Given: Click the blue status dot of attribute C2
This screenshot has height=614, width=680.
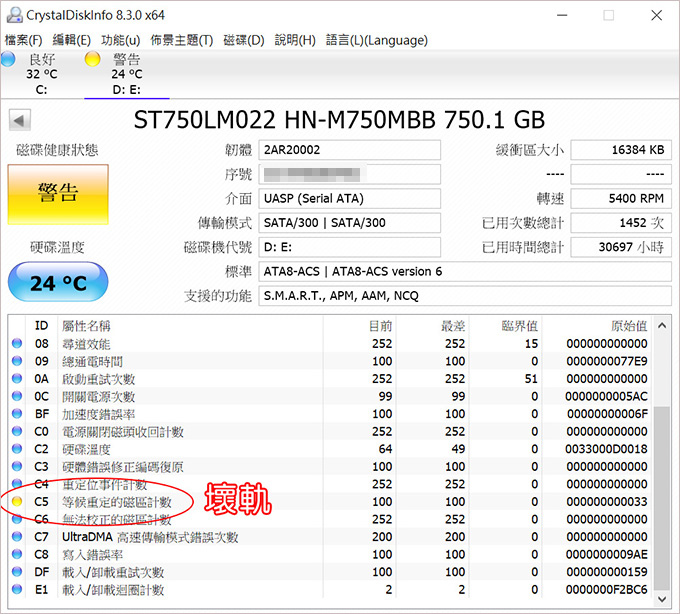Looking at the screenshot, I should point(17,449).
